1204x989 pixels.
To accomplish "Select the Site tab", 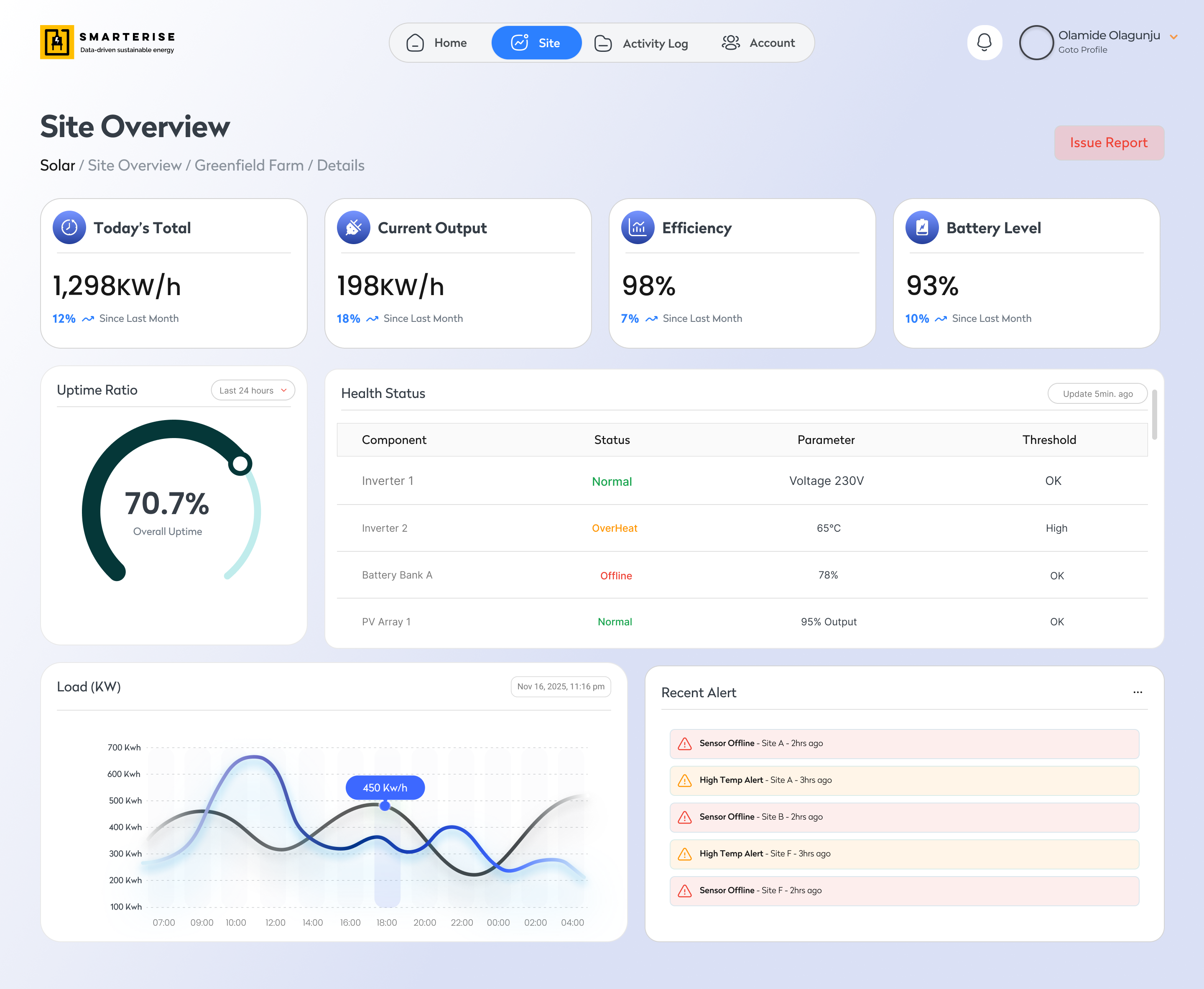I will tap(536, 43).
